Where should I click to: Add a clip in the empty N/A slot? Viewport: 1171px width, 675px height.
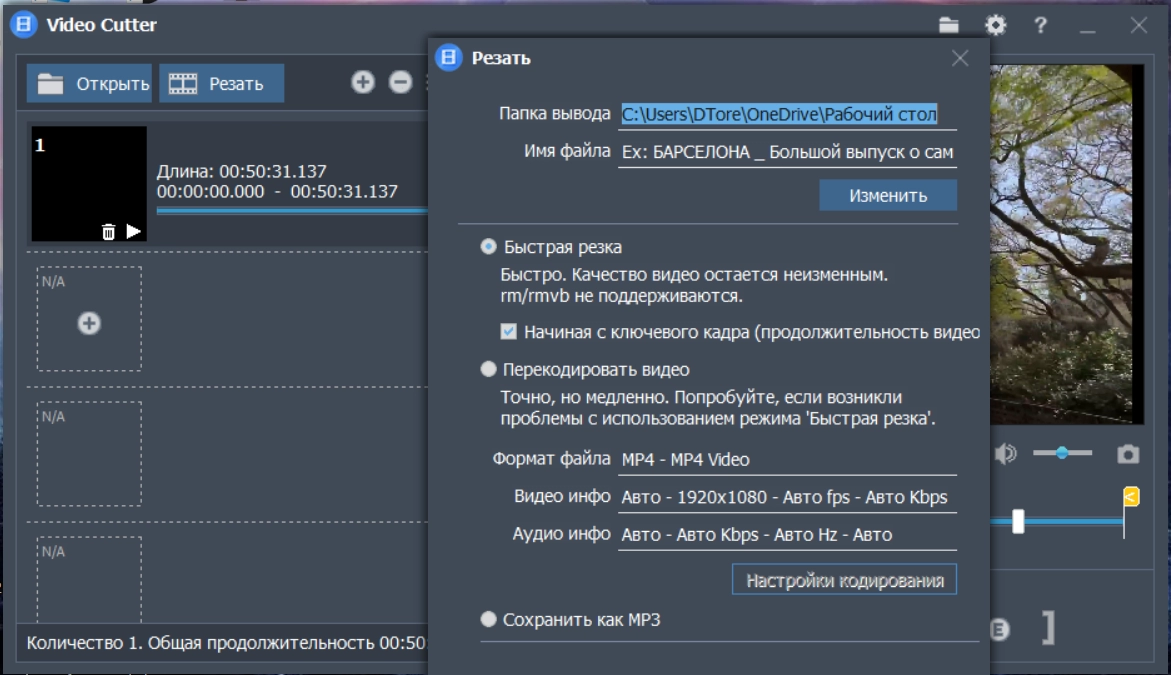pos(89,323)
